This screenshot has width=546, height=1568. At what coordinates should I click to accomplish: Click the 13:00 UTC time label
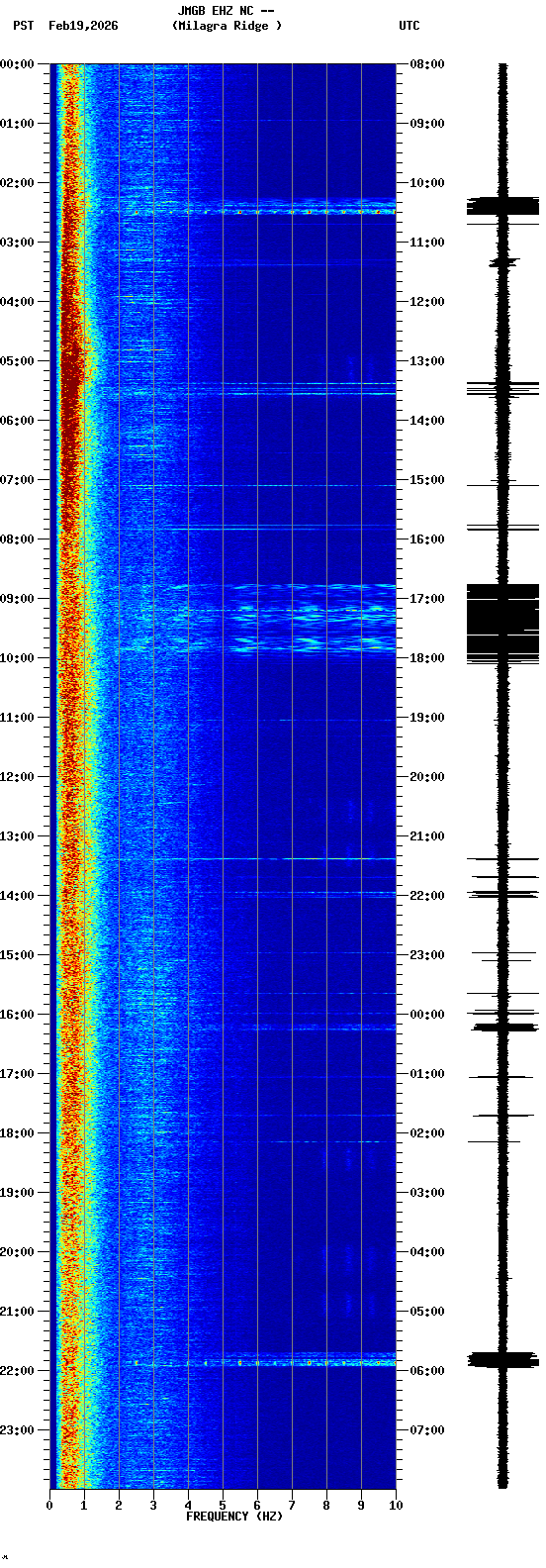(x=426, y=361)
